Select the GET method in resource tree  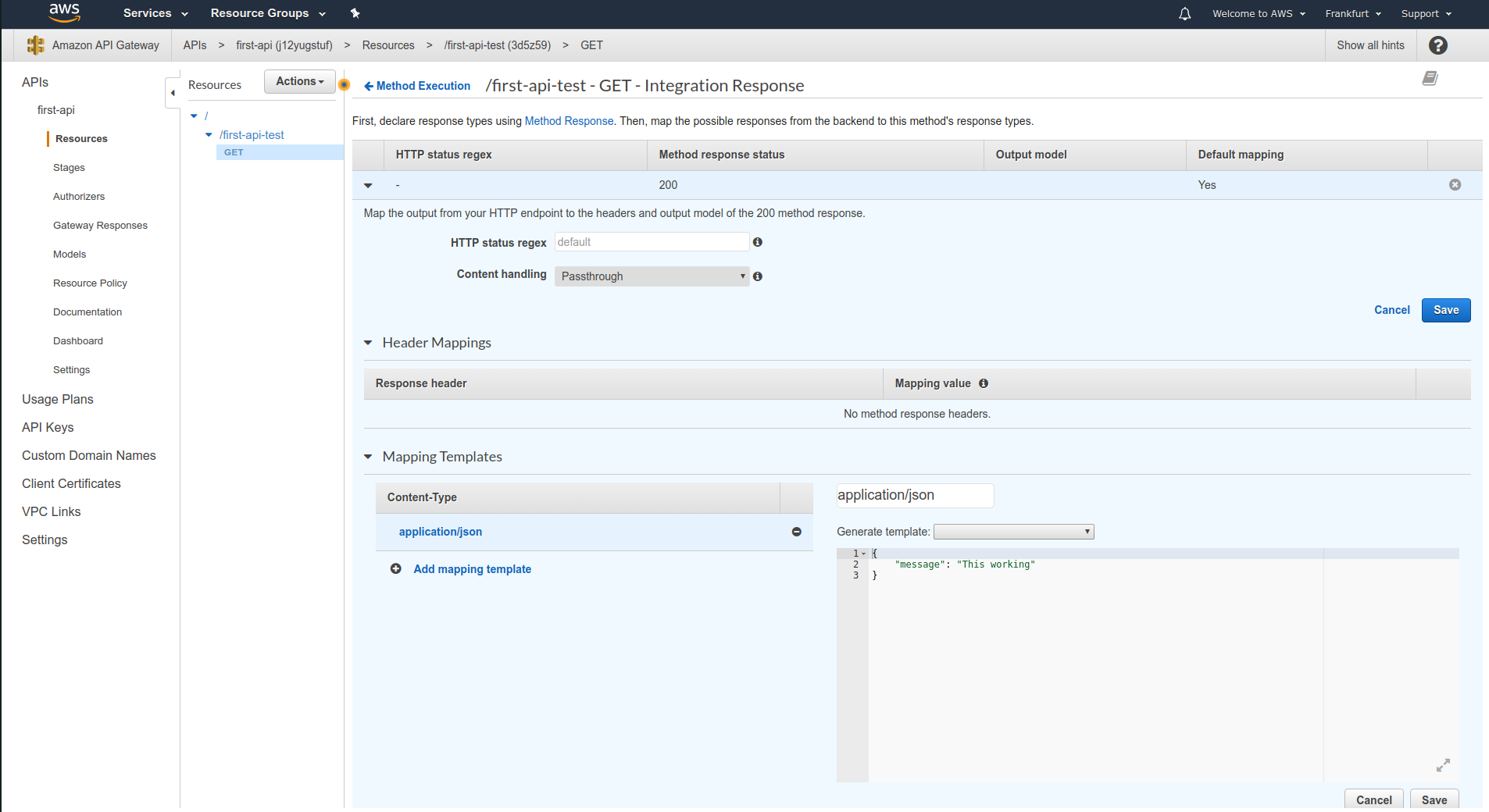280,152
